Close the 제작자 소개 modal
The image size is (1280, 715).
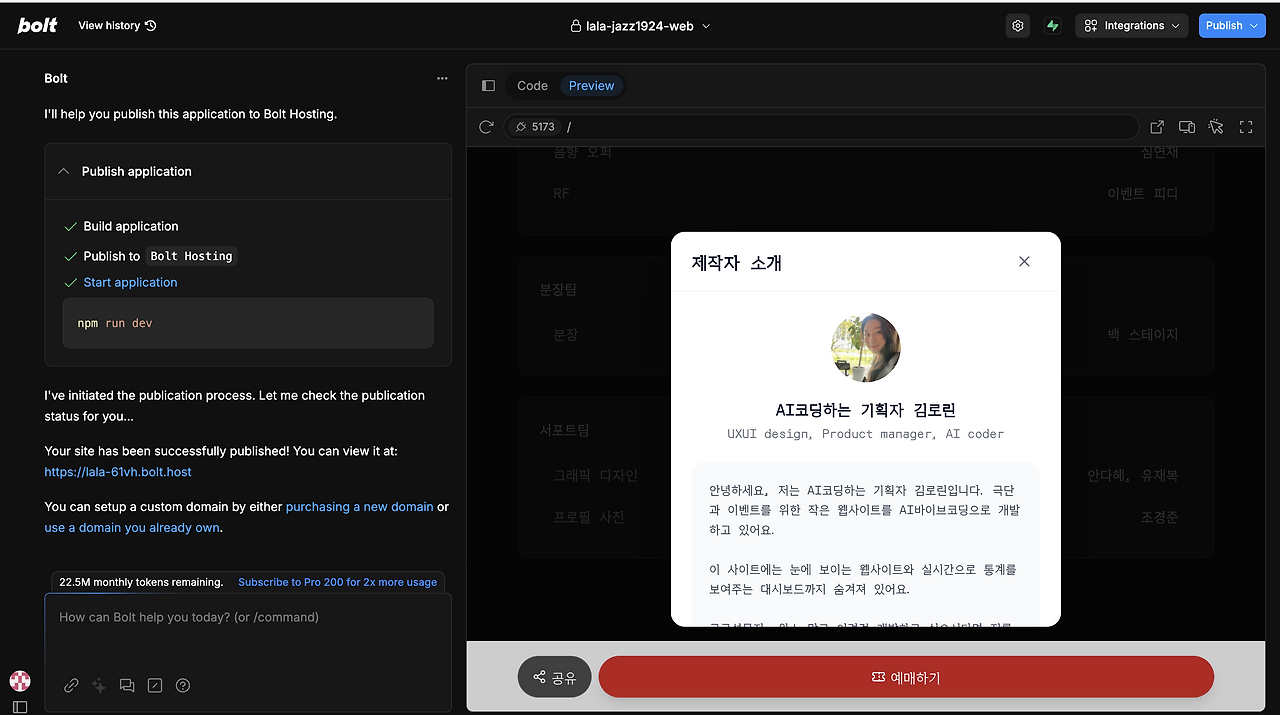[1024, 261]
